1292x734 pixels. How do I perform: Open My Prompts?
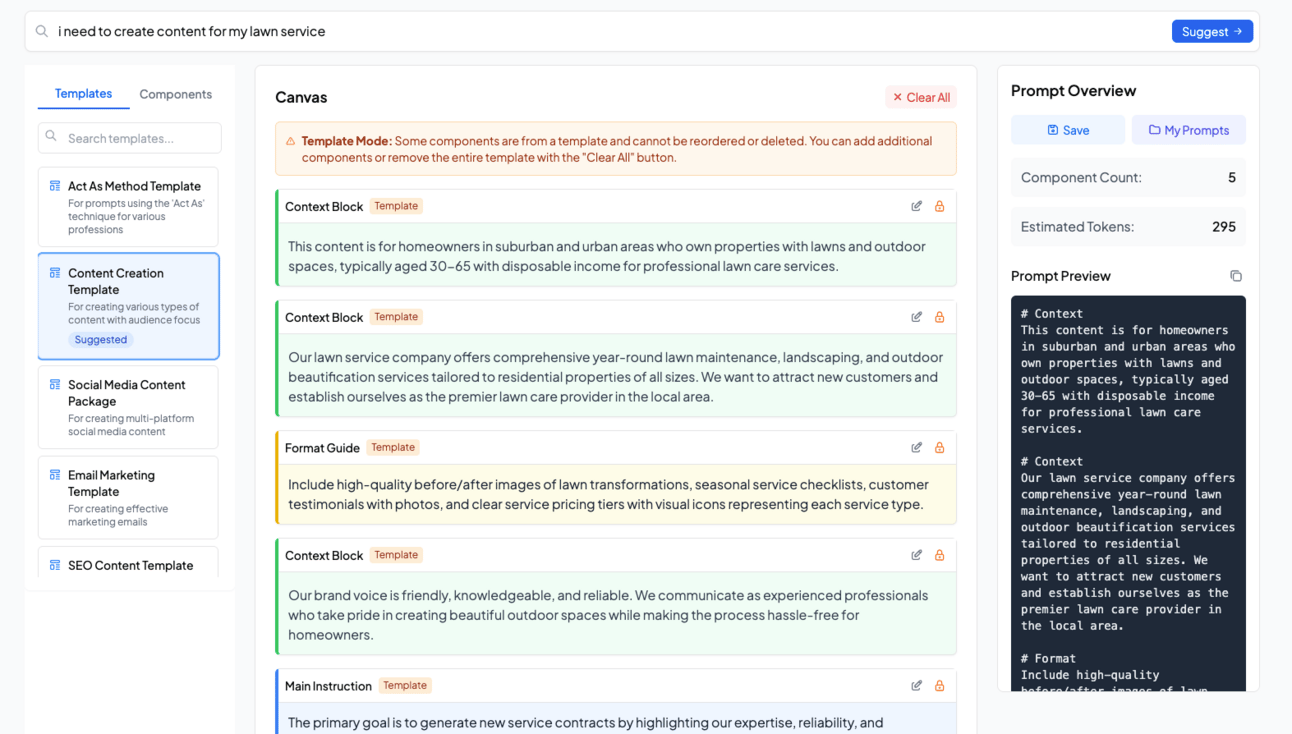click(x=1188, y=130)
